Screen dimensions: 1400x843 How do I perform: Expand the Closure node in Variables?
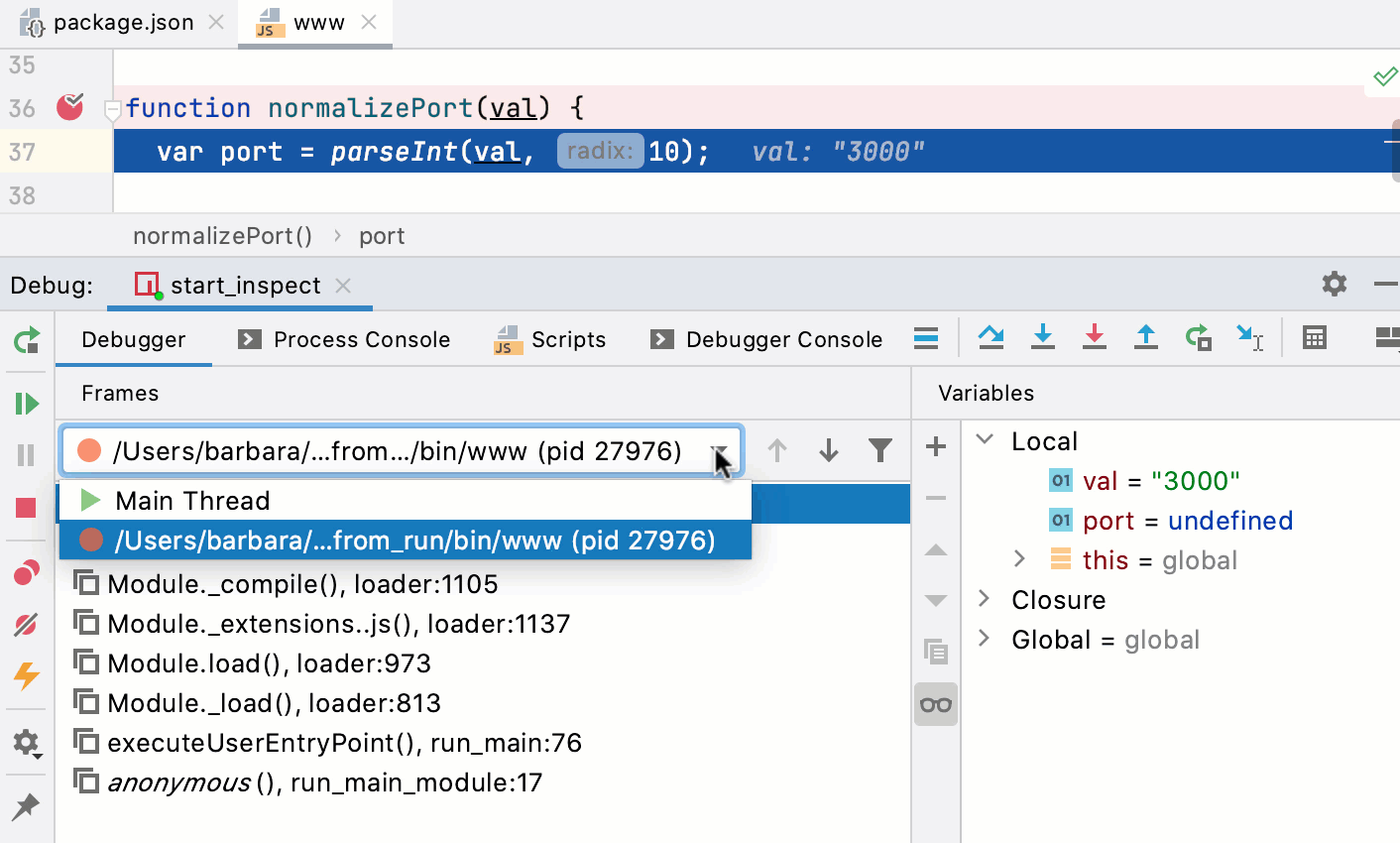click(983, 599)
